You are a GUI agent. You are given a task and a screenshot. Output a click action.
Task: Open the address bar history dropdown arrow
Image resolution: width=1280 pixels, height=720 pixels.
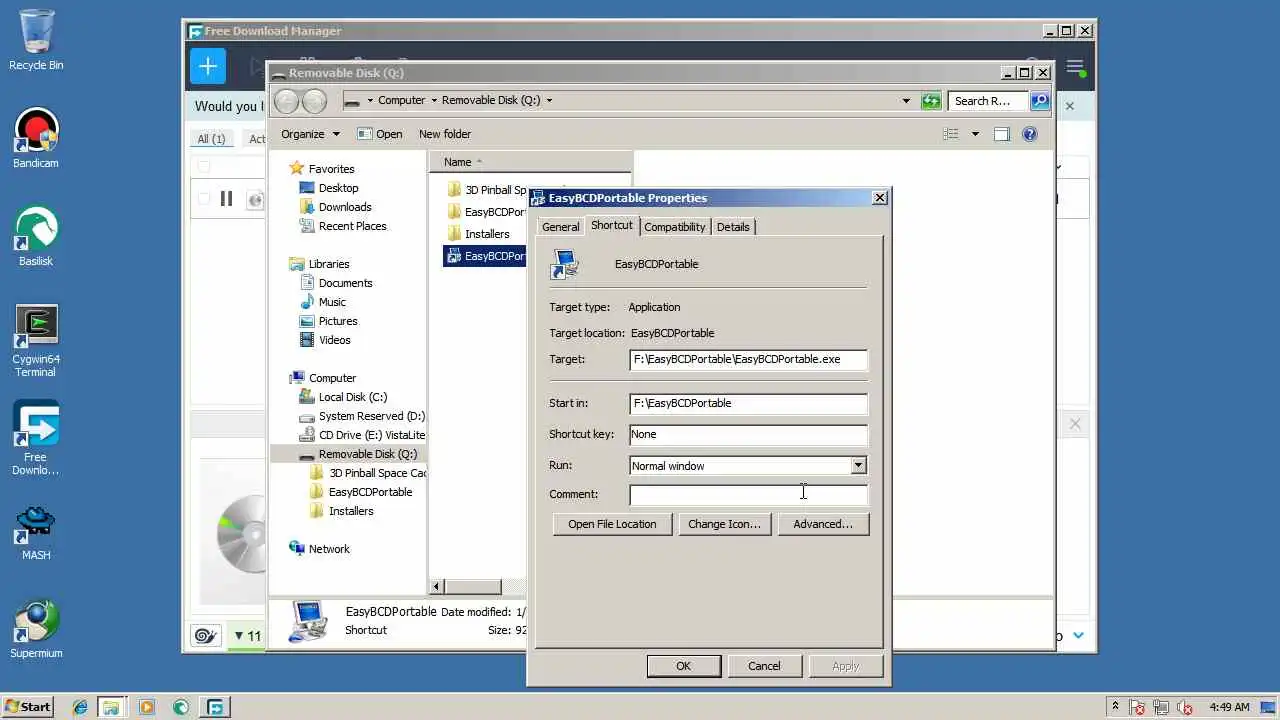(x=906, y=101)
